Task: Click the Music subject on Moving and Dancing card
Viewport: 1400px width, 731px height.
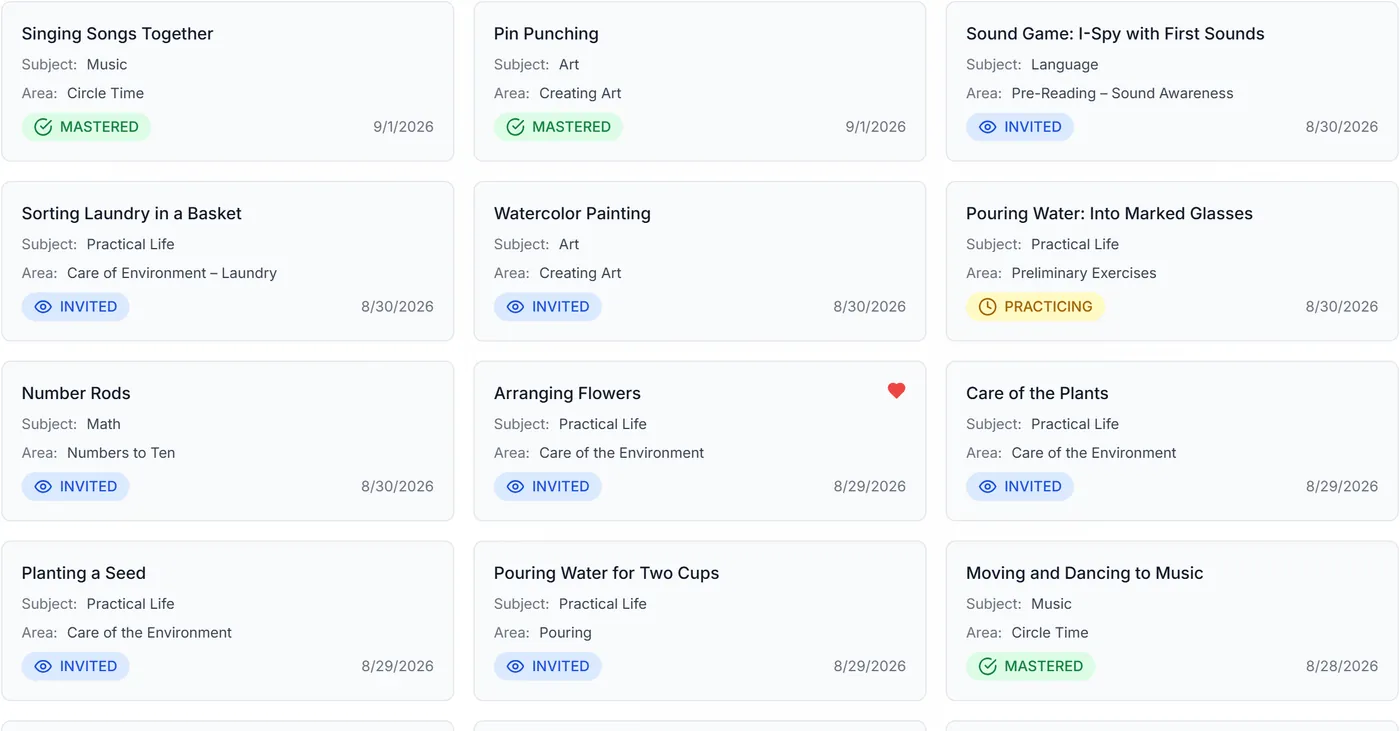Action: [1051, 605]
